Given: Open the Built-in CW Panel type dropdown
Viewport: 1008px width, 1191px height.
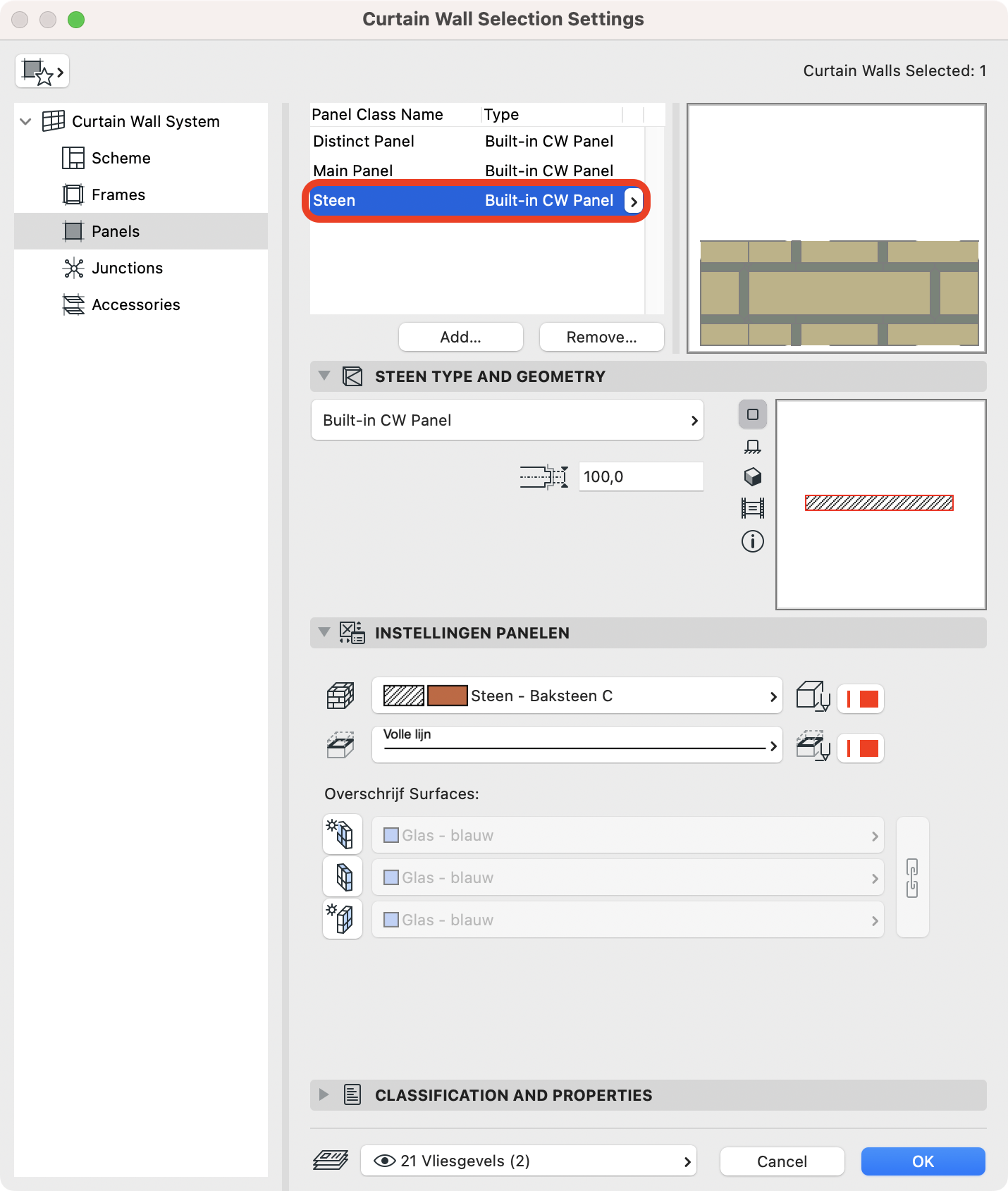Looking at the screenshot, I should (x=508, y=420).
